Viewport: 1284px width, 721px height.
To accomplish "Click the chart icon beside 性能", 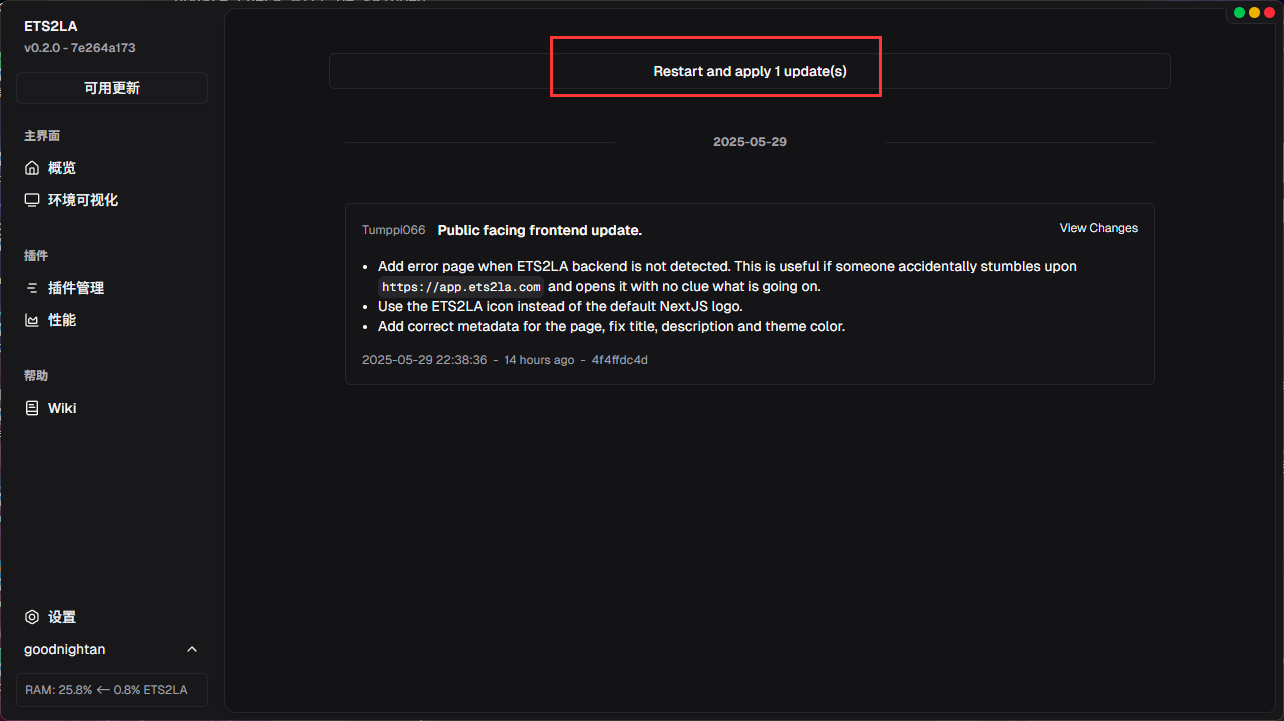I will pyautogui.click(x=32, y=320).
